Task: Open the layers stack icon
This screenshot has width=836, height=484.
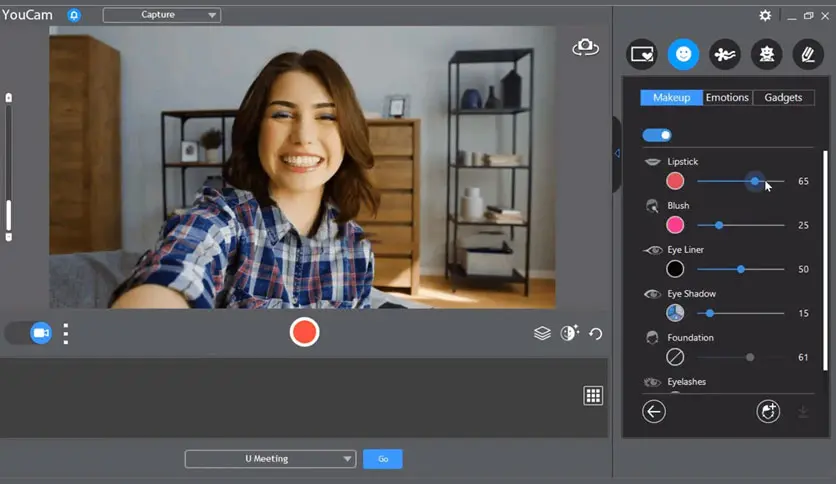Action: (x=542, y=333)
